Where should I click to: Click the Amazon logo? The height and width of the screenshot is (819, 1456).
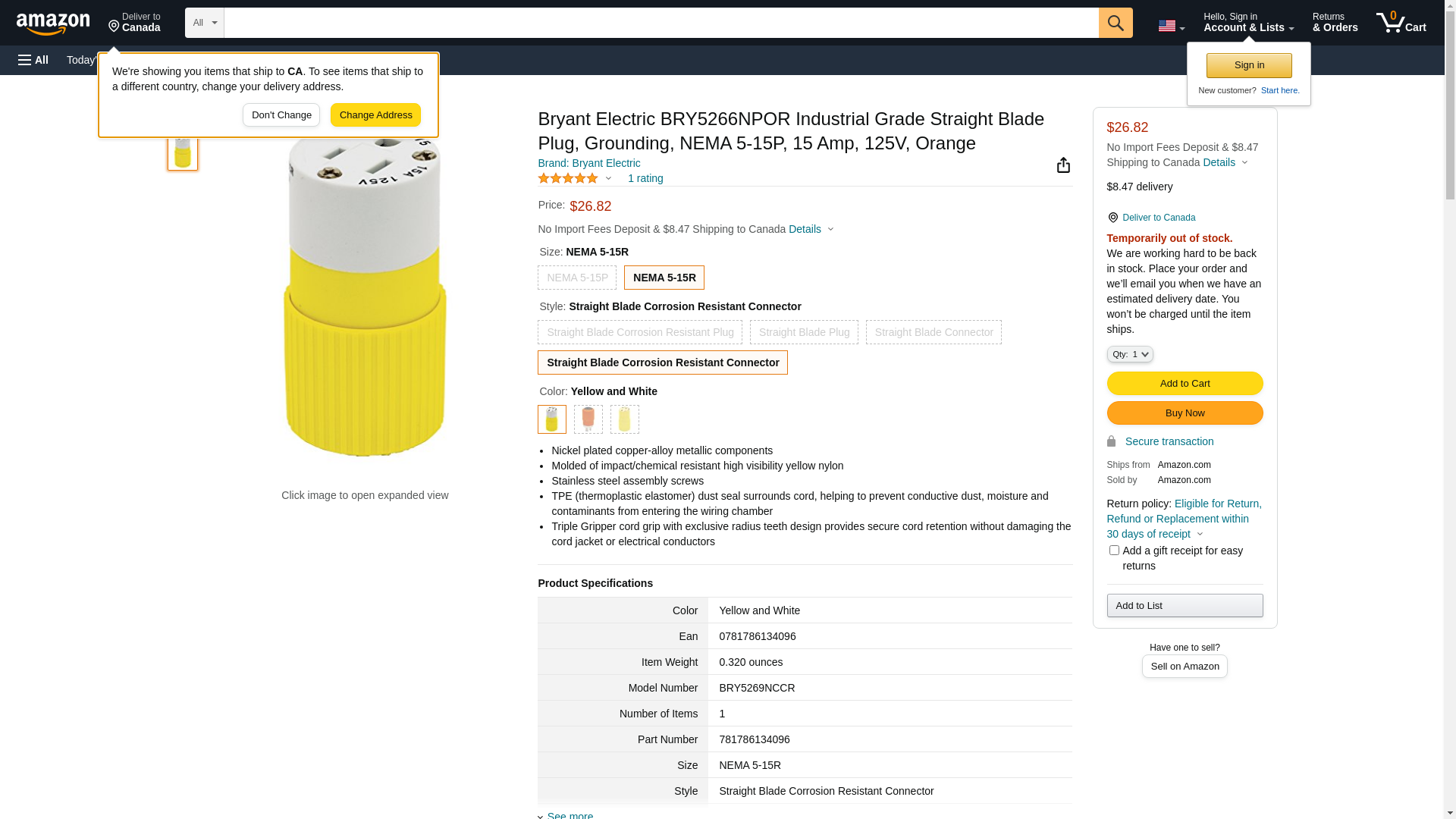(53, 24)
